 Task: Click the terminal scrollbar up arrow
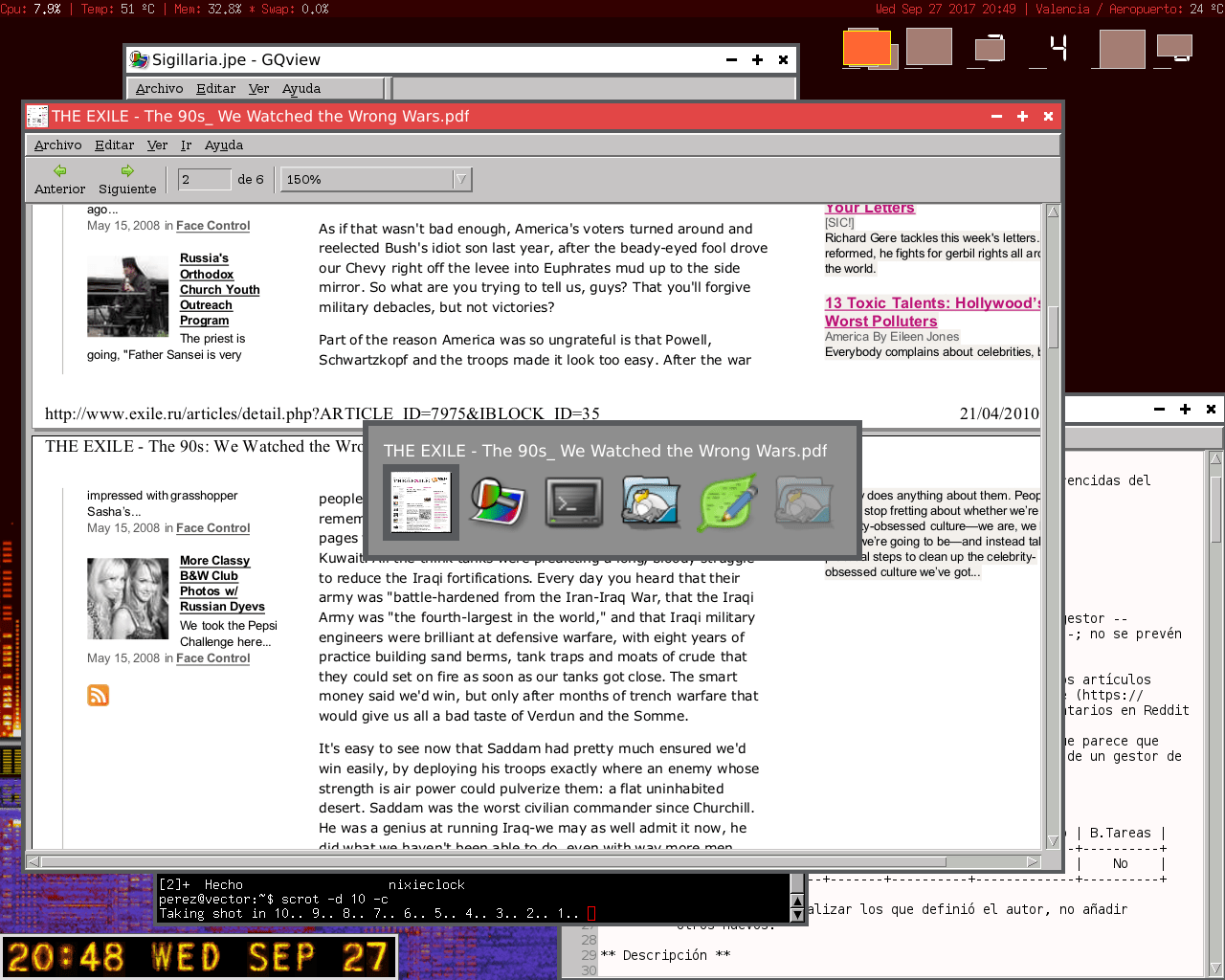click(x=797, y=900)
